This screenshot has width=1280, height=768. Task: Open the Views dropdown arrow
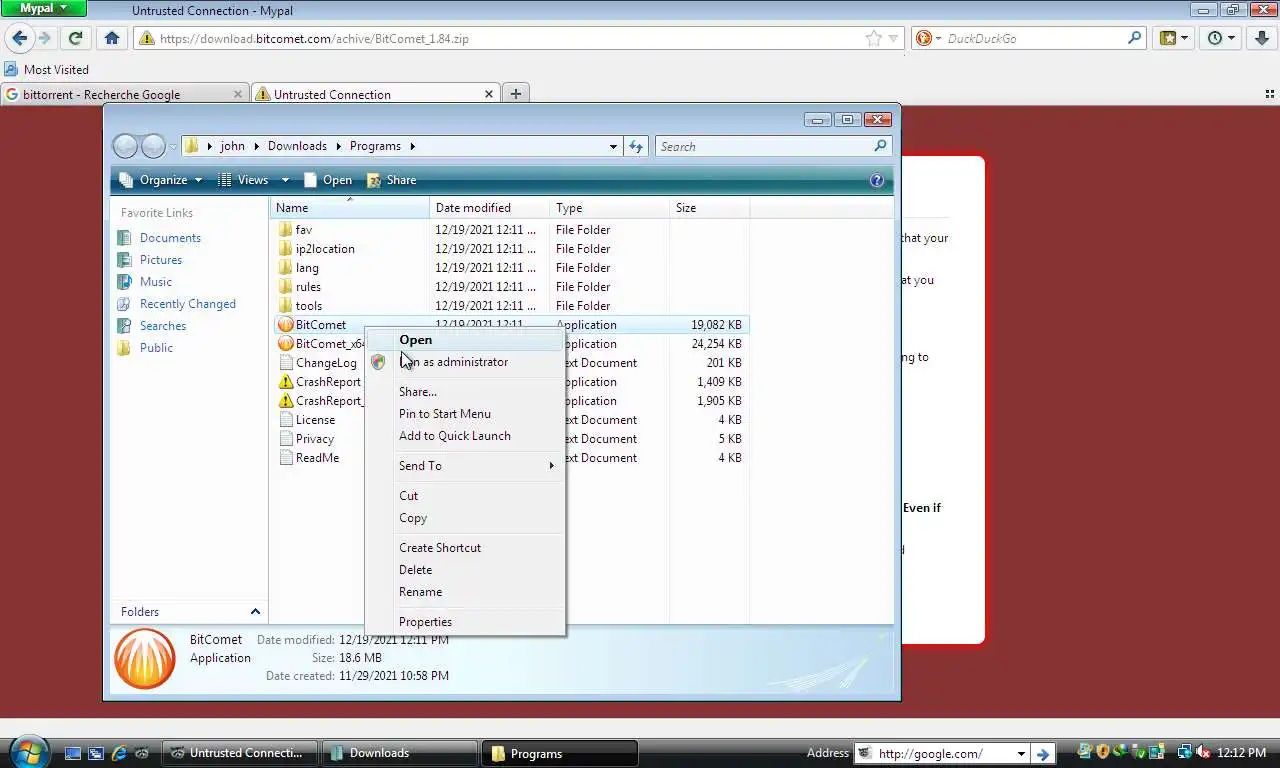pyautogui.click(x=285, y=180)
